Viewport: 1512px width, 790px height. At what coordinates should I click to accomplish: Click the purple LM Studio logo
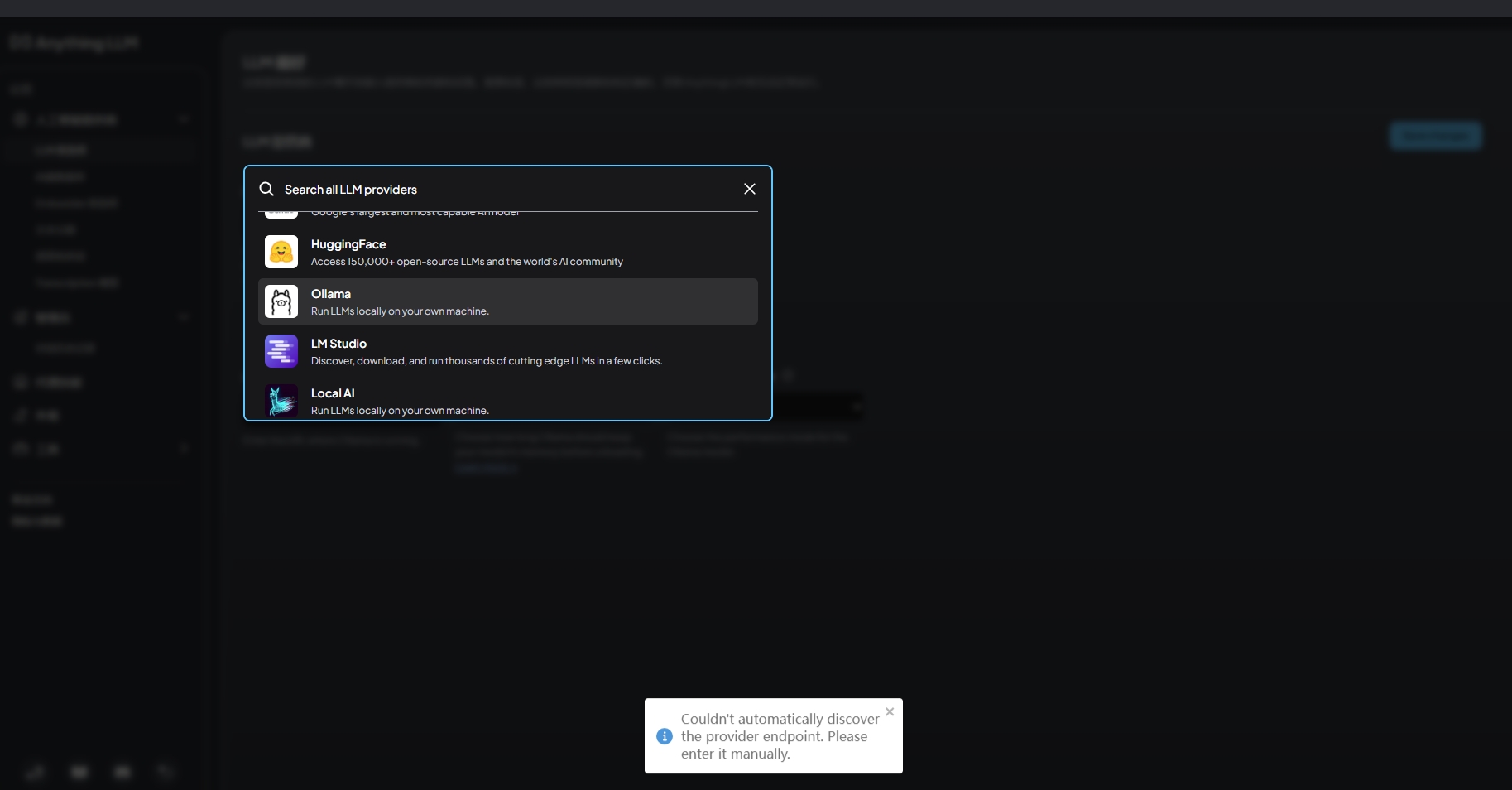click(x=281, y=351)
